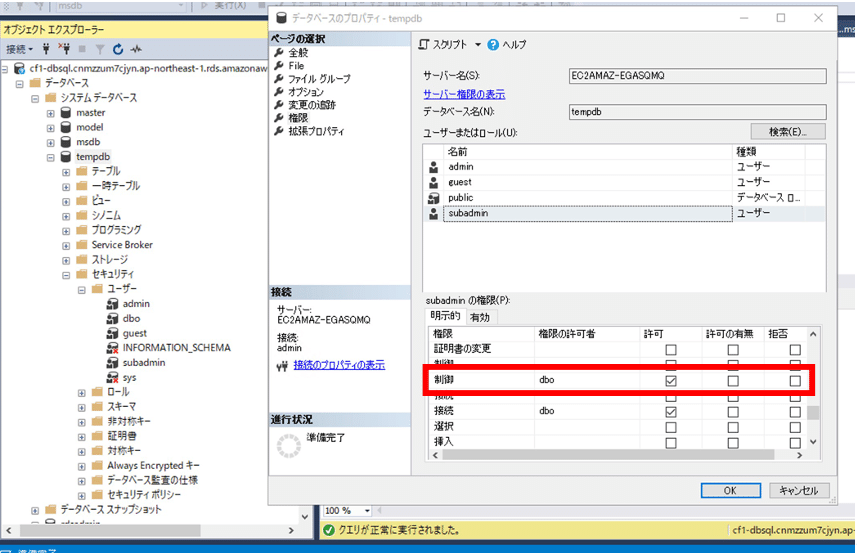Open the 接続 dropdown in Object Explorer
This screenshot has height=554, width=857.
pyautogui.click(x=20, y=49)
